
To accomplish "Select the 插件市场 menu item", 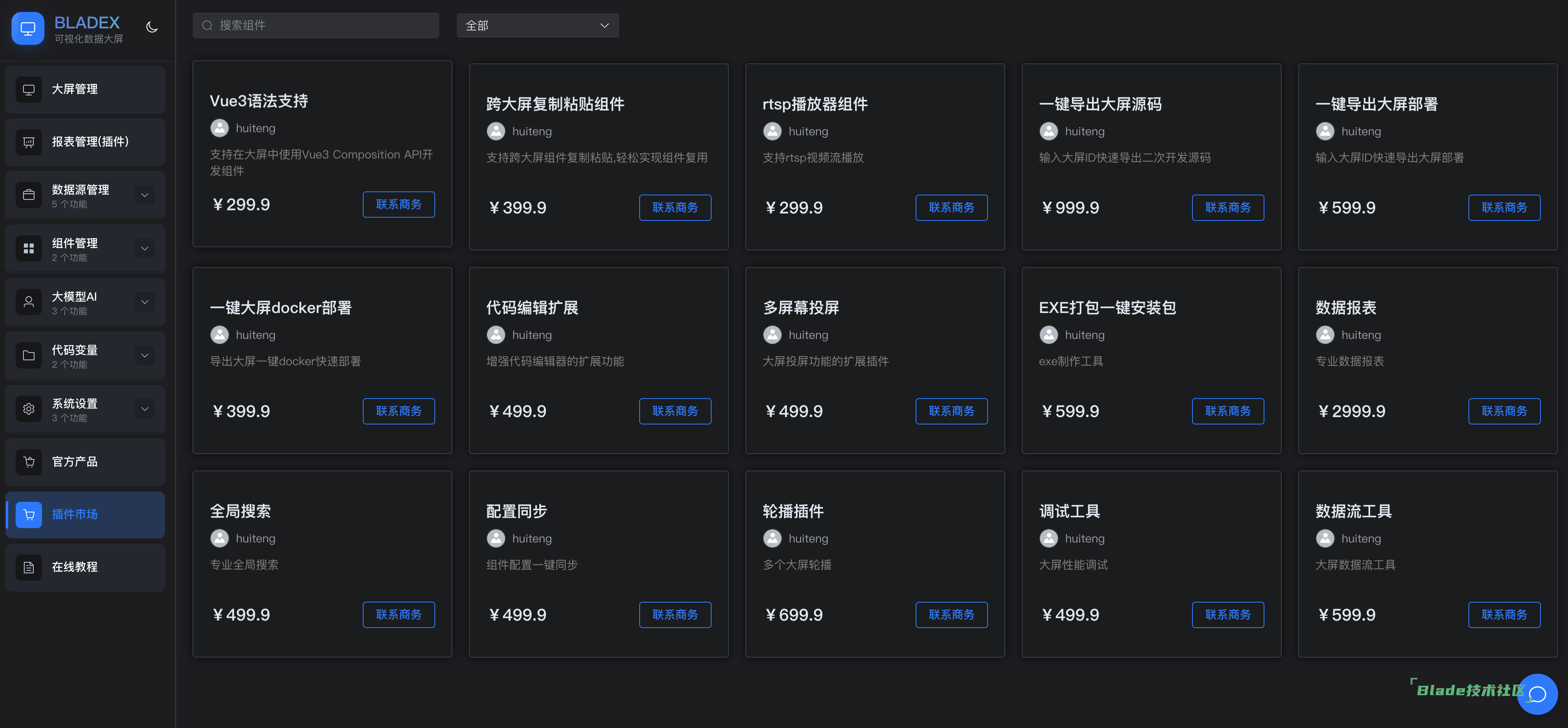I will pyautogui.click(x=85, y=515).
